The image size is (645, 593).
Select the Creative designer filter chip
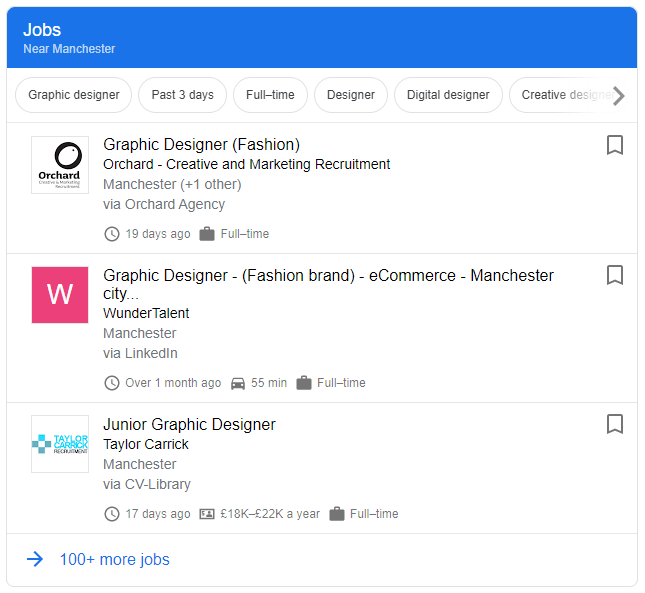(568, 95)
